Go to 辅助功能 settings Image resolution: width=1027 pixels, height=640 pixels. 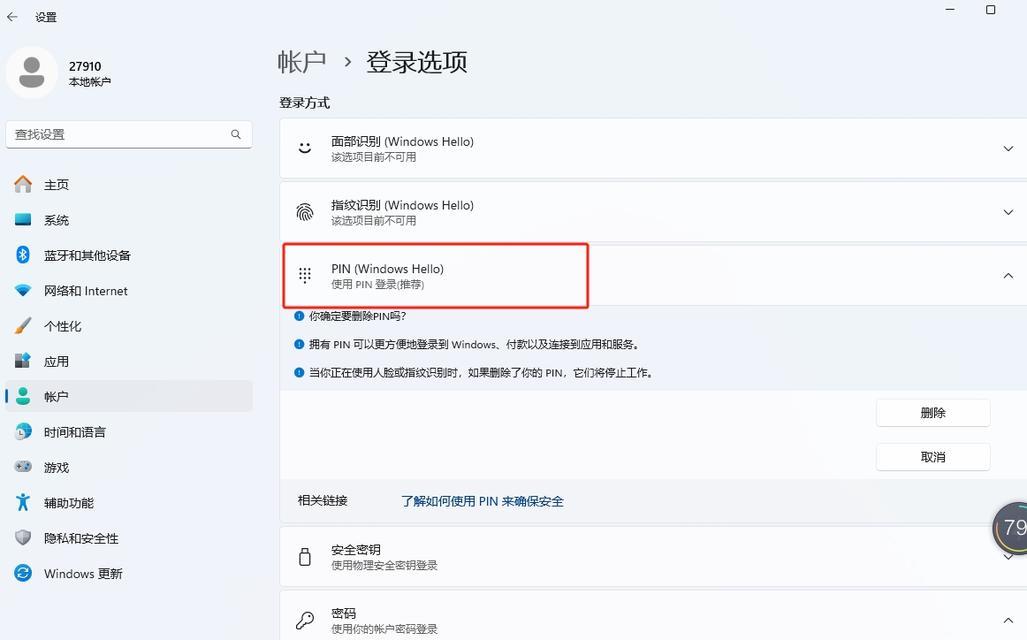click(x=128, y=503)
